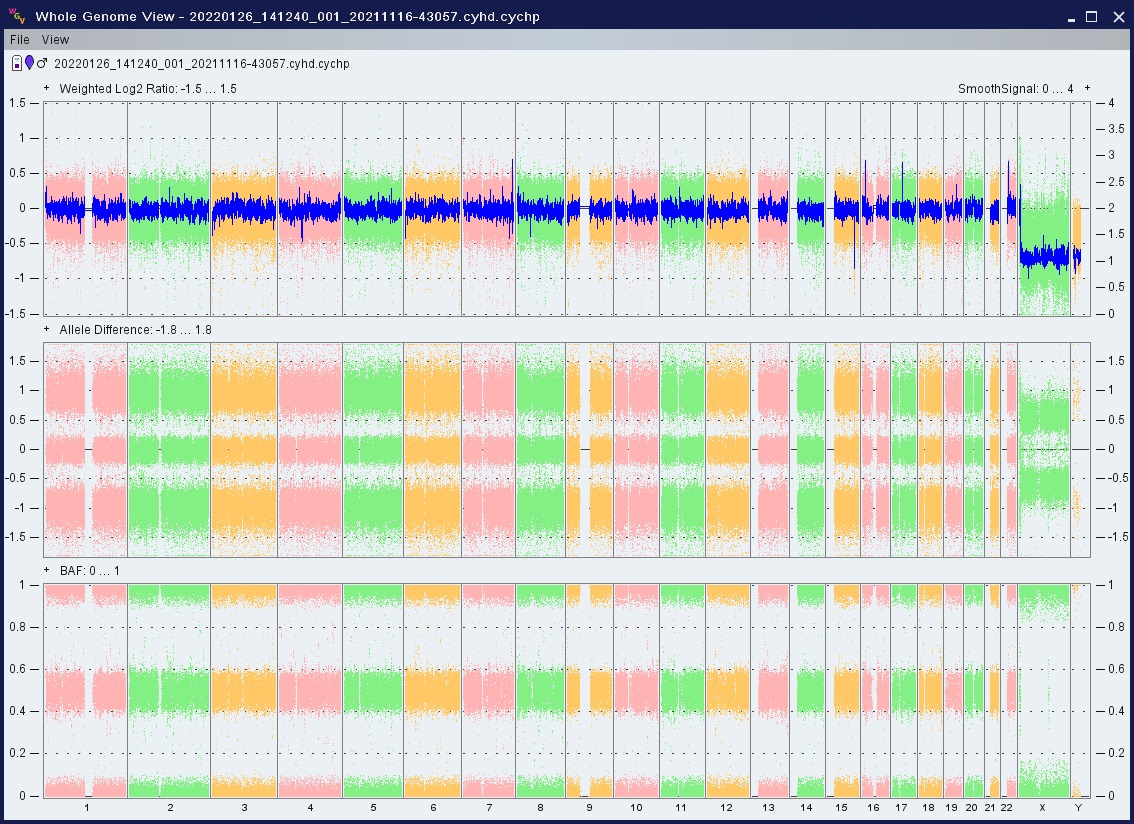The height and width of the screenshot is (824, 1134).
Task: Click chromosome 6 in Allele Difference plot
Action: (433, 448)
